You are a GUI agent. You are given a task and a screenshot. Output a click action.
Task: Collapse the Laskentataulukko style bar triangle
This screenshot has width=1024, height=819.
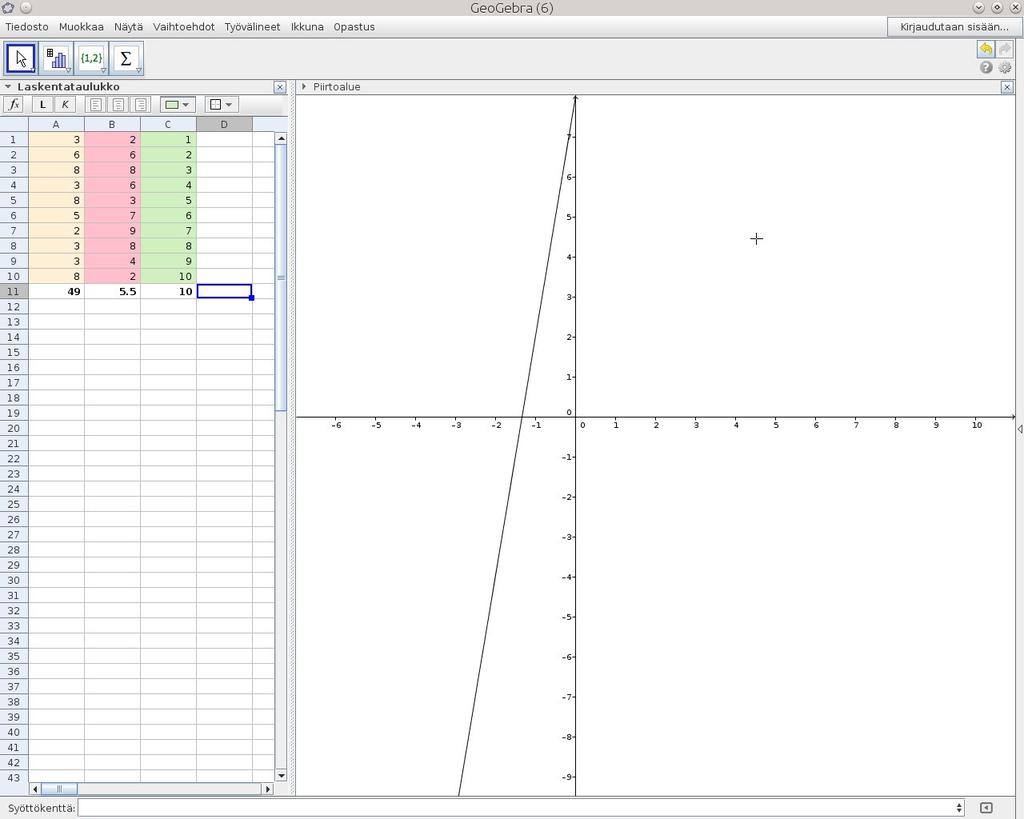8,86
